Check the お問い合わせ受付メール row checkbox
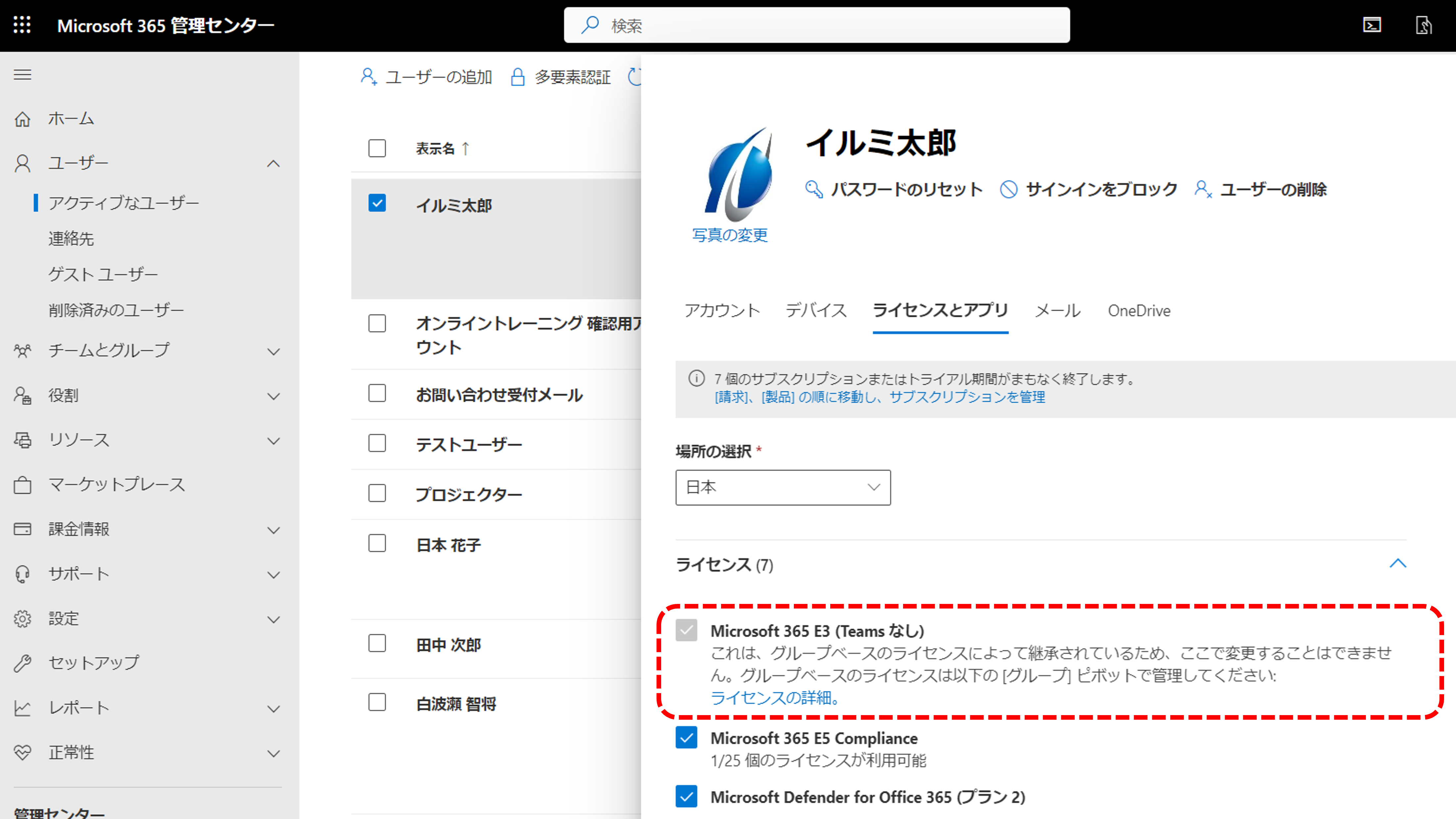The height and width of the screenshot is (819, 1456). point(377,393)
